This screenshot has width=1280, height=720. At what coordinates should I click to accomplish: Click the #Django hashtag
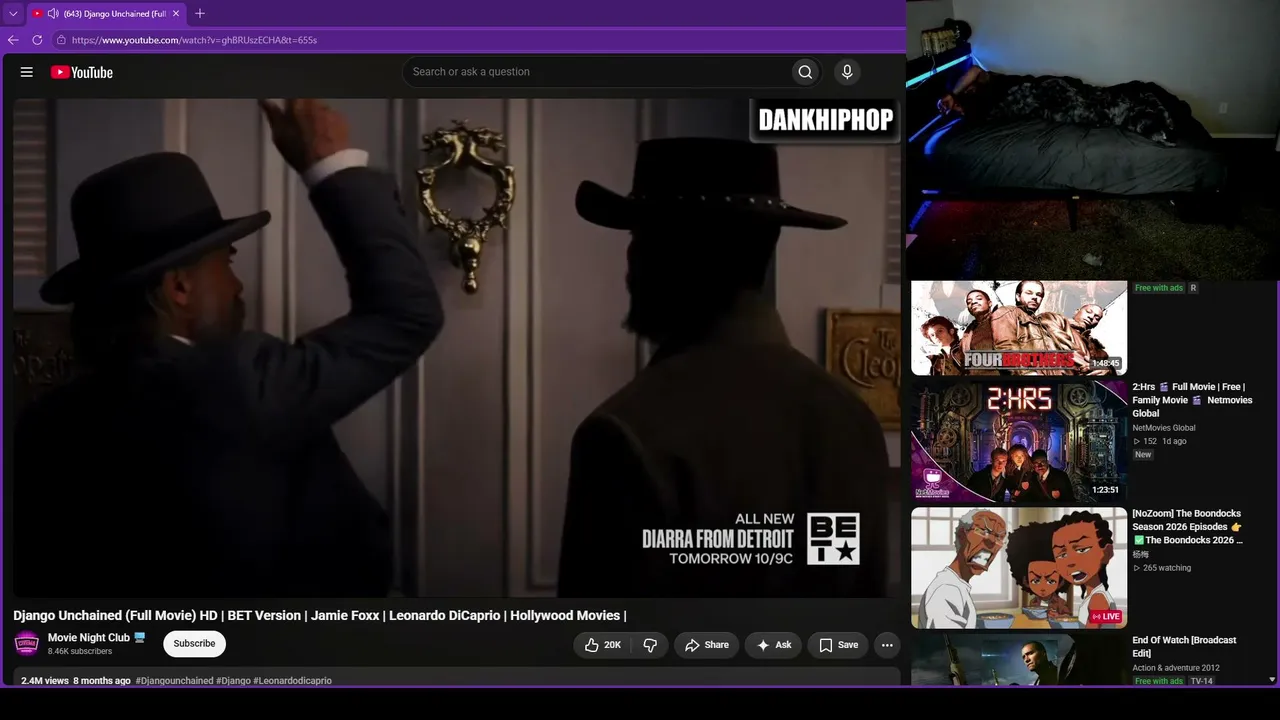[x=233, y=681]
